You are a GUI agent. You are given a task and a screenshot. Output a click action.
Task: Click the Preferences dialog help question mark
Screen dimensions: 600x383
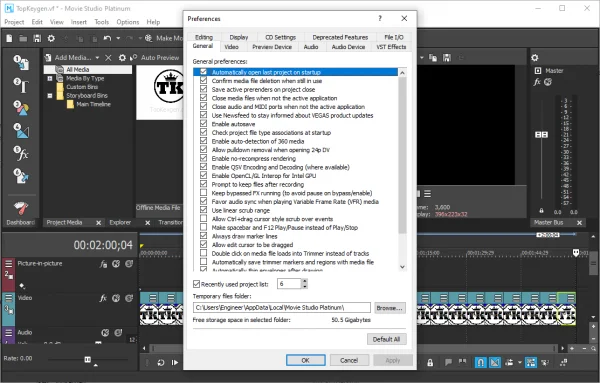[380, 18]
